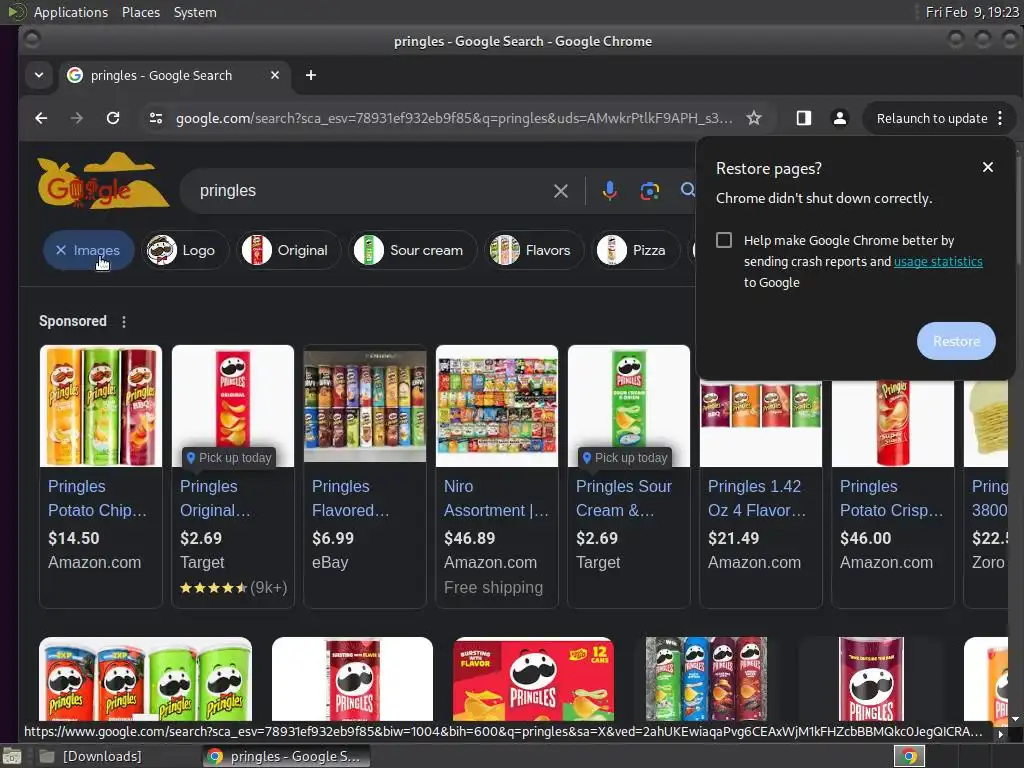
Task: Open the 12 cans Pringles box image result
Action: click(534, 679)
